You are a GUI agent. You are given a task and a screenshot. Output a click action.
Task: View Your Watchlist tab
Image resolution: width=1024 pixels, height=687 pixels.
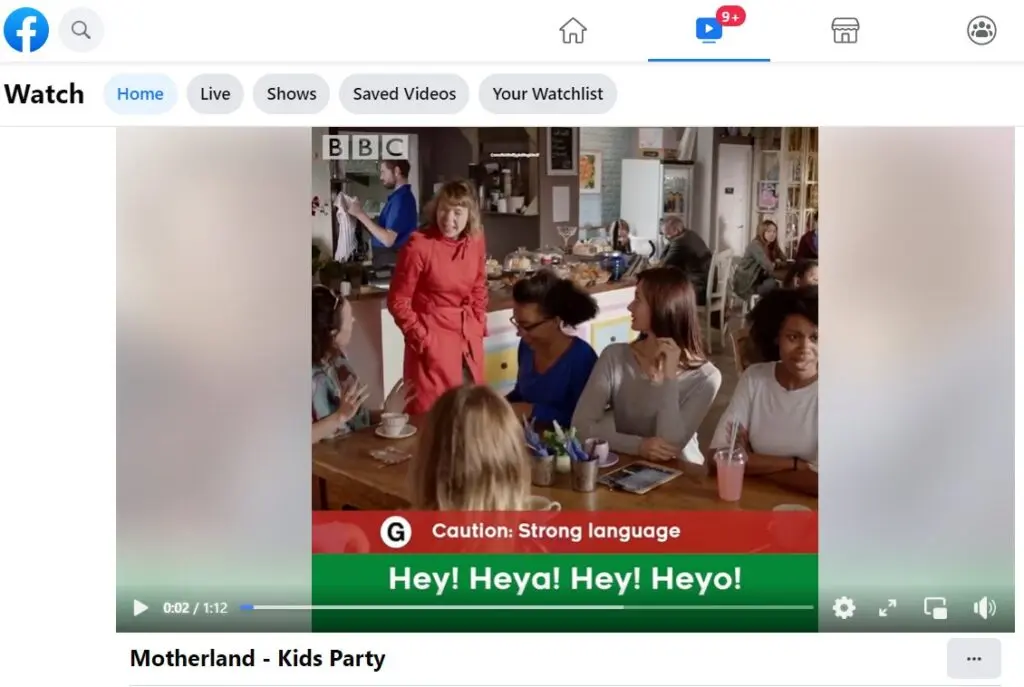pos(547,94)
